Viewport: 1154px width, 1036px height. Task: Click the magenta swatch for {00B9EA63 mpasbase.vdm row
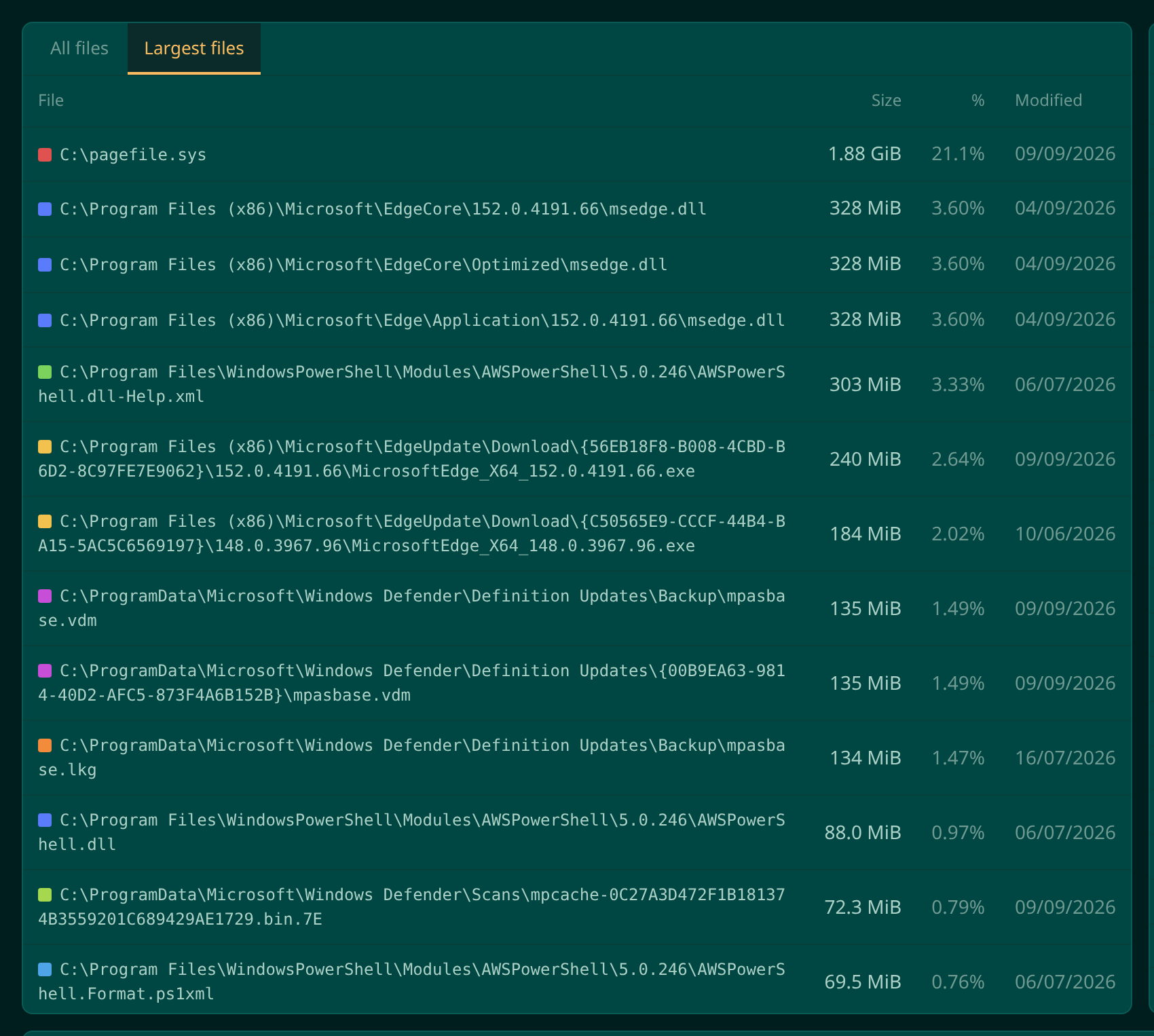click(45, 671)
